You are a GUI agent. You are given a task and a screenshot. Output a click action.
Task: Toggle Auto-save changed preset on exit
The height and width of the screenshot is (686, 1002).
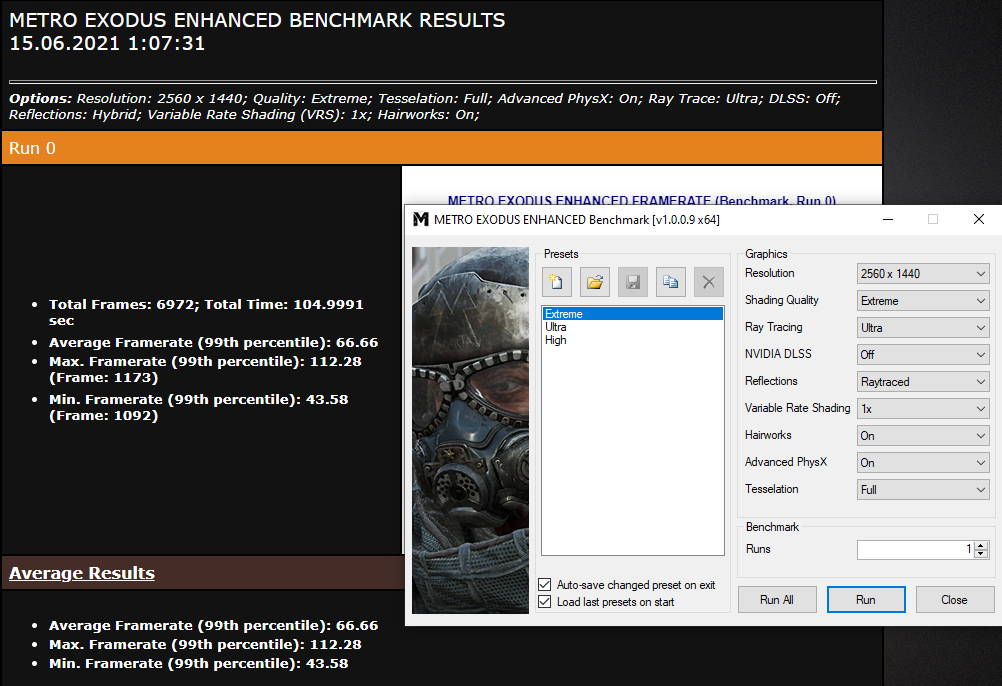tap(544, 584)
